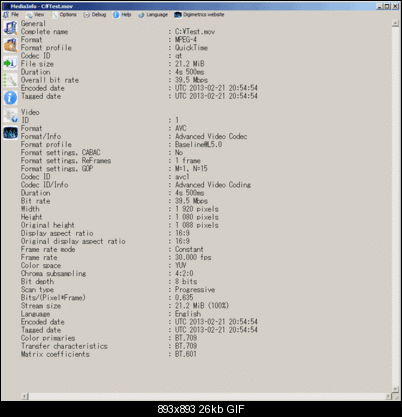Click the vertical scrollbar down arrow
Image resolution: width=402 pixels, height=417 pixels.
[395, 389]
